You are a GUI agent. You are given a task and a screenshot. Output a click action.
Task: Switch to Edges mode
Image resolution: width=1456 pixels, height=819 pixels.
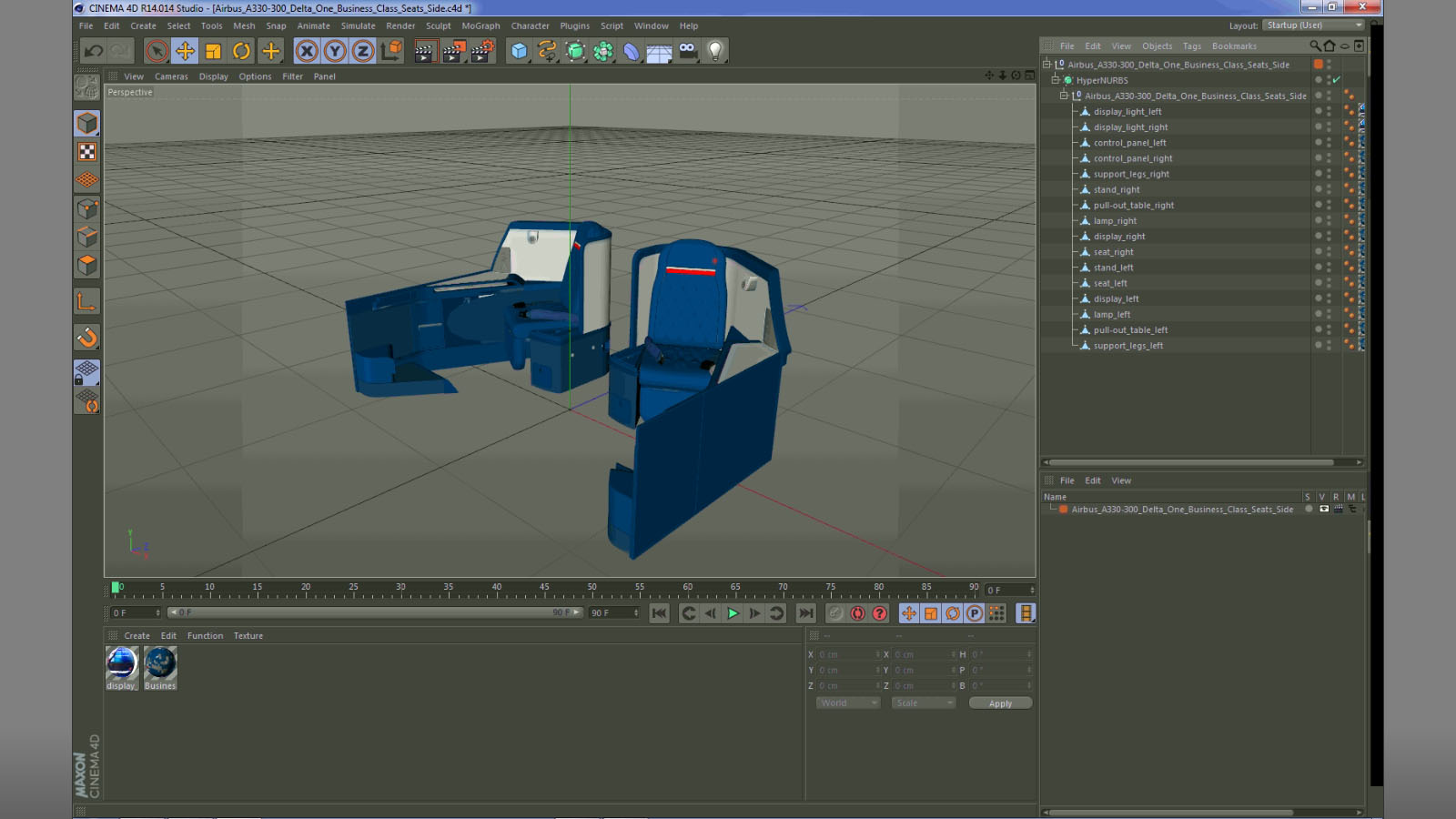click(x=87, y=238)
